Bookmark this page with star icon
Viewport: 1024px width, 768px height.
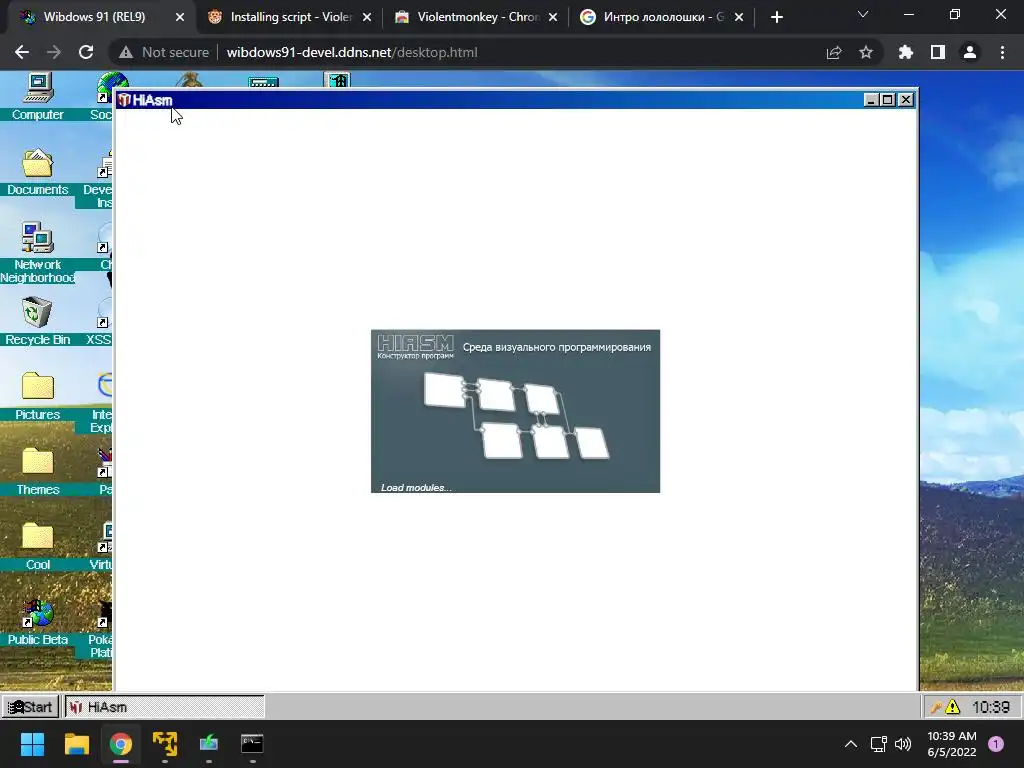click(x=866, y=52)
